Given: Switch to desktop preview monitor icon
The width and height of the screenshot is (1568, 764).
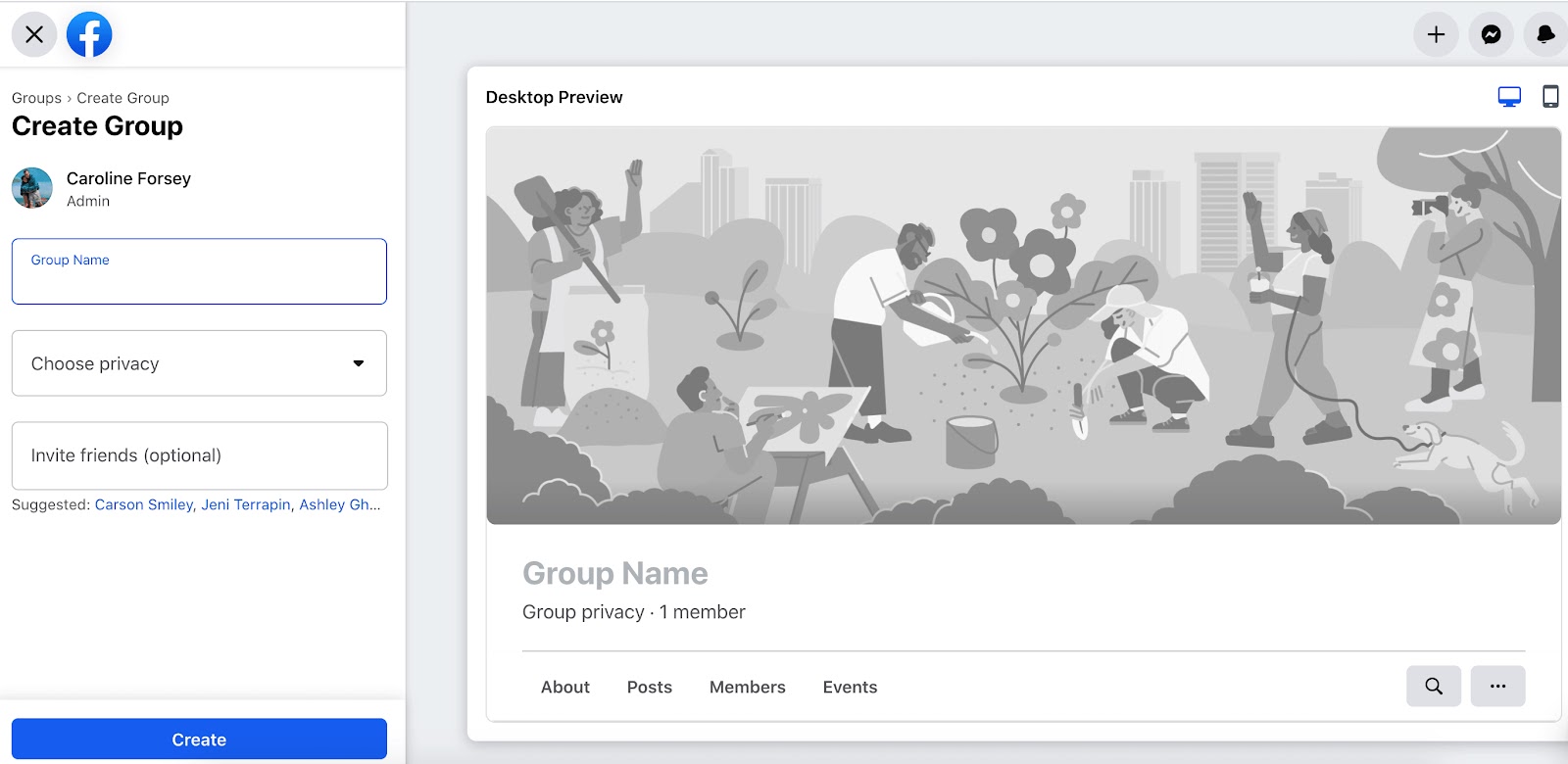Looking at the screenshot, I should (1509, 96).
